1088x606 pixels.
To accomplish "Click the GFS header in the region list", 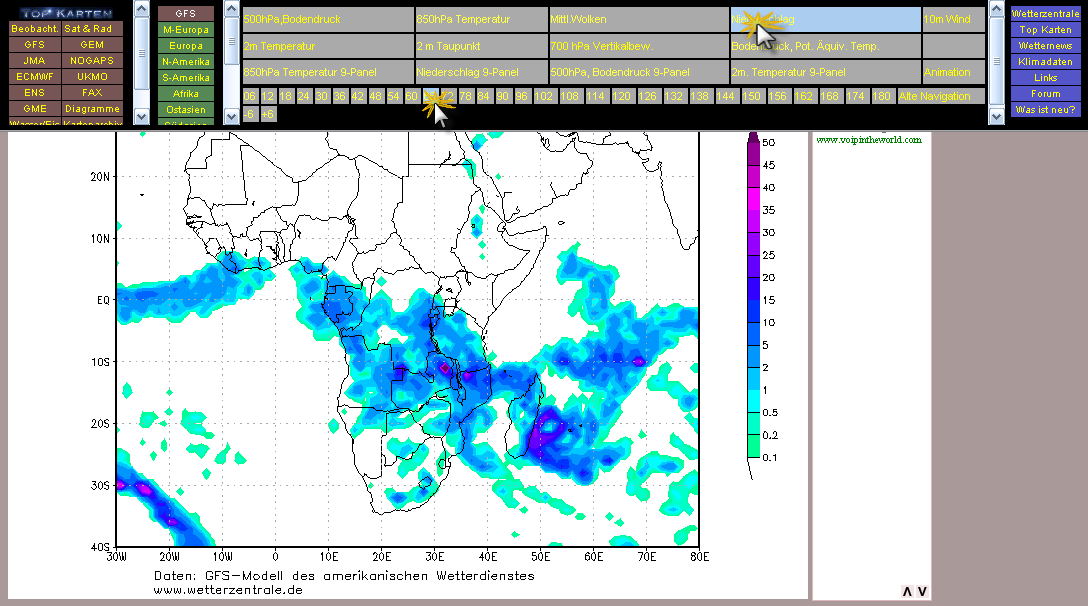I will pos(186,13).
